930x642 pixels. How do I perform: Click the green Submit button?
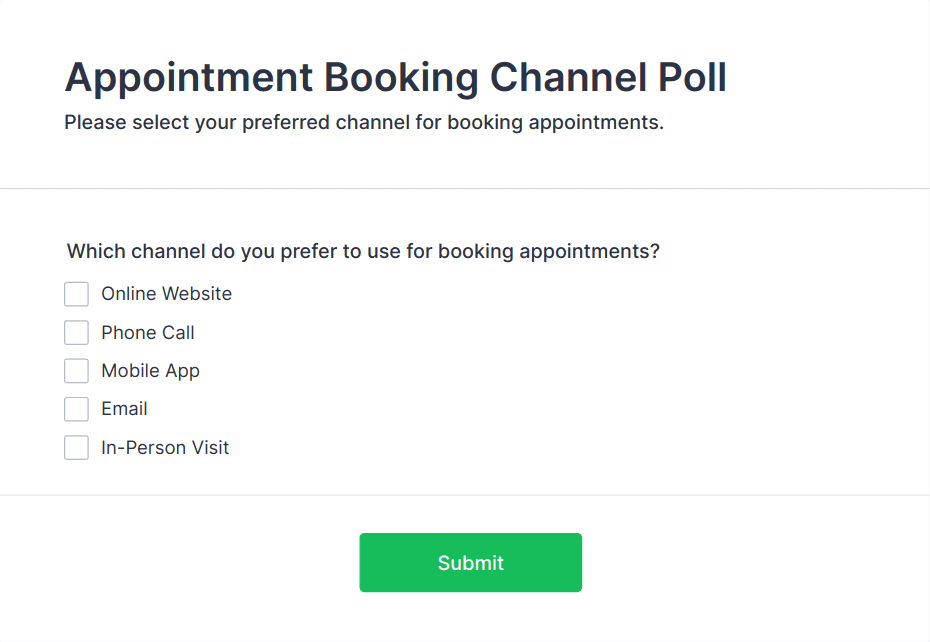coord(470,562)
